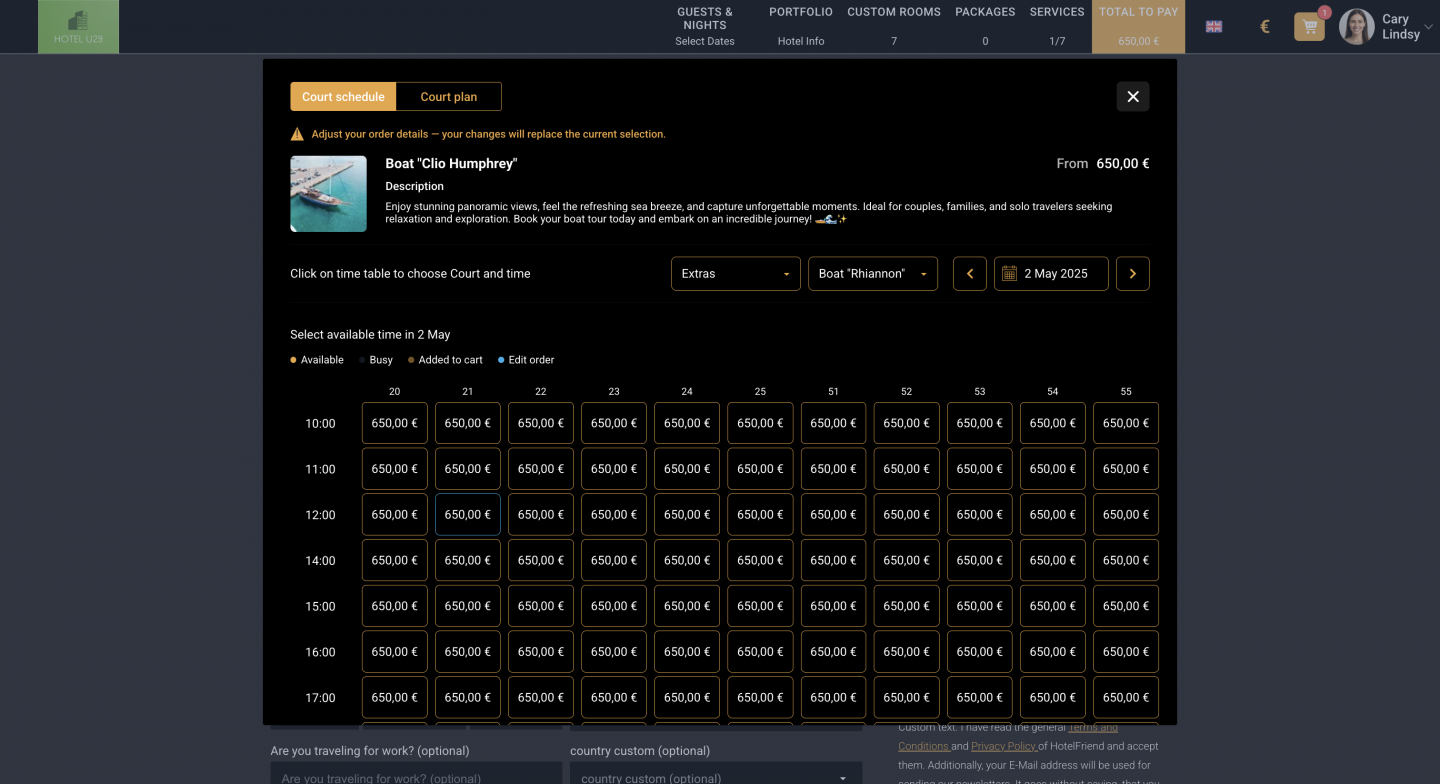Click the 2 May 2025 date field

point(1051,274)
